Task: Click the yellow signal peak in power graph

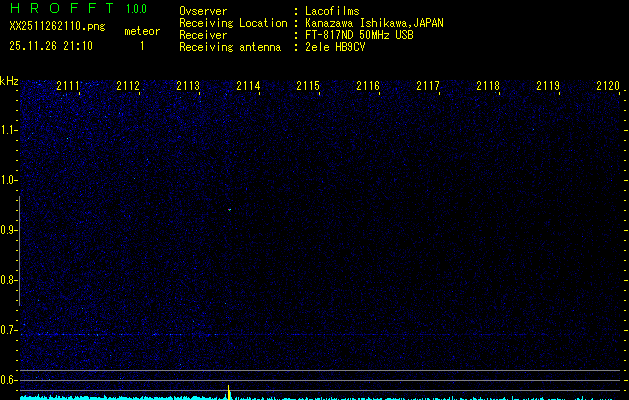Action: (229, 390)
